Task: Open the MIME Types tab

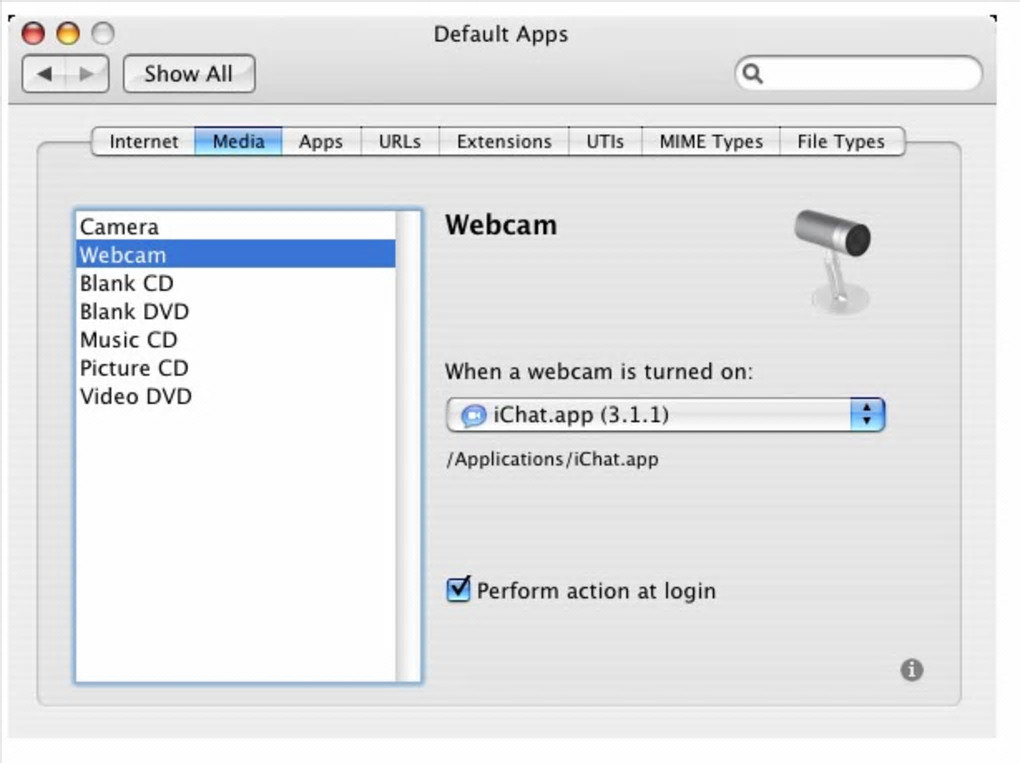Action: [x=711, y=141]
